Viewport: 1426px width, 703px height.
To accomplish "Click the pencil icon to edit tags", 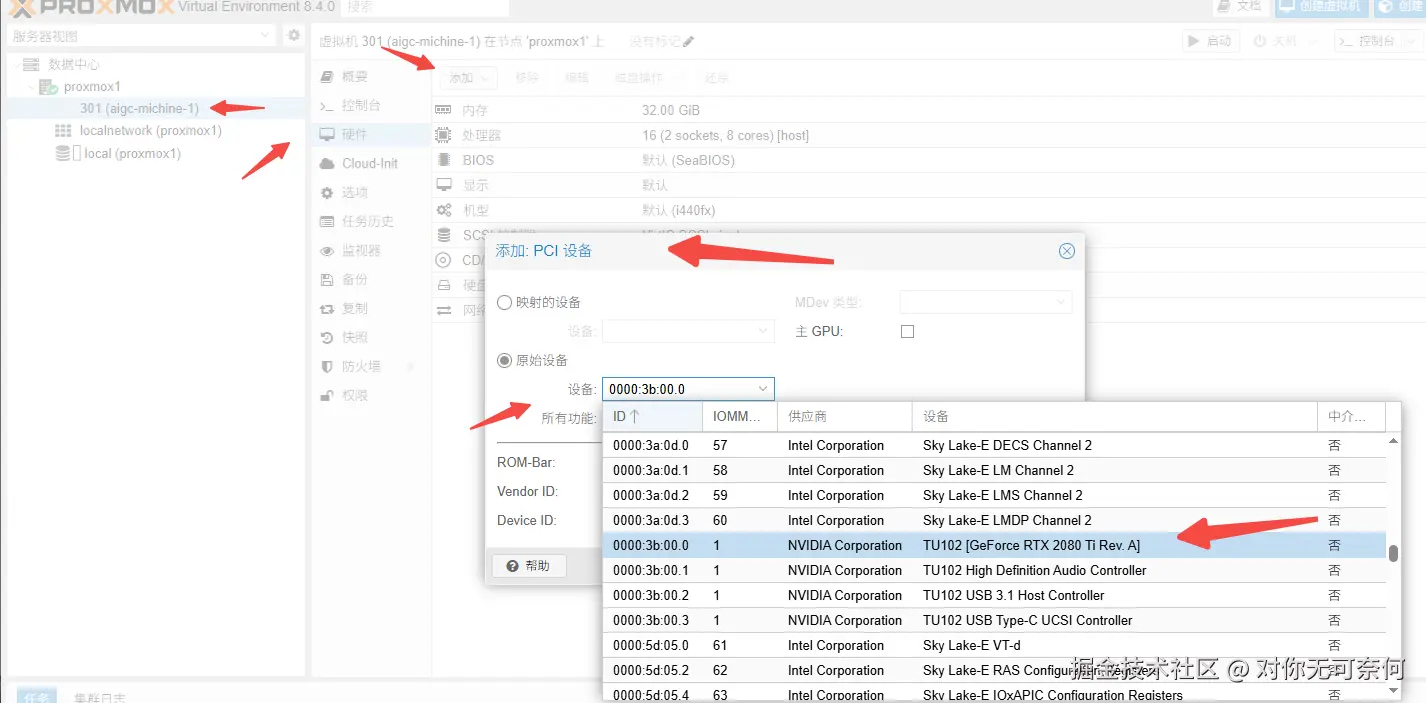I will pos(688,41).
